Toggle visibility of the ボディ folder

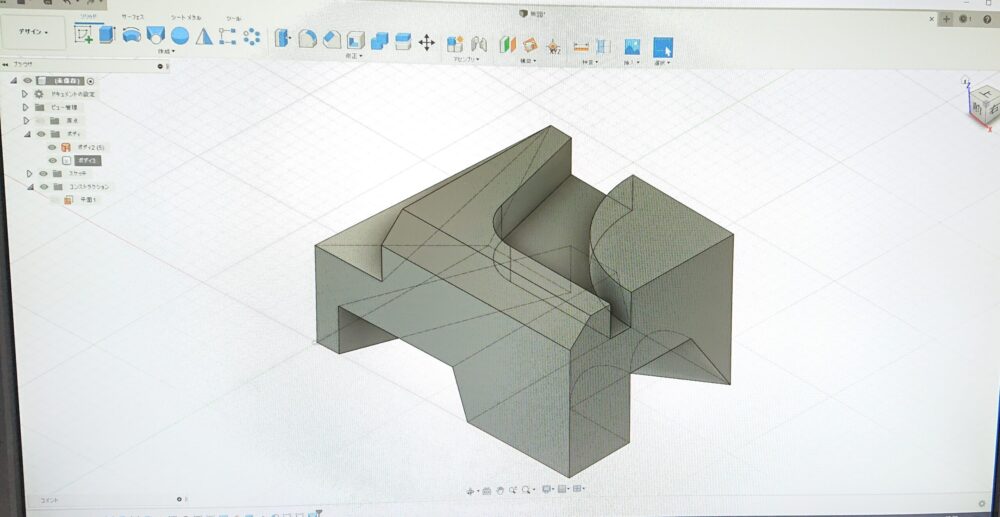click(42, 134)
